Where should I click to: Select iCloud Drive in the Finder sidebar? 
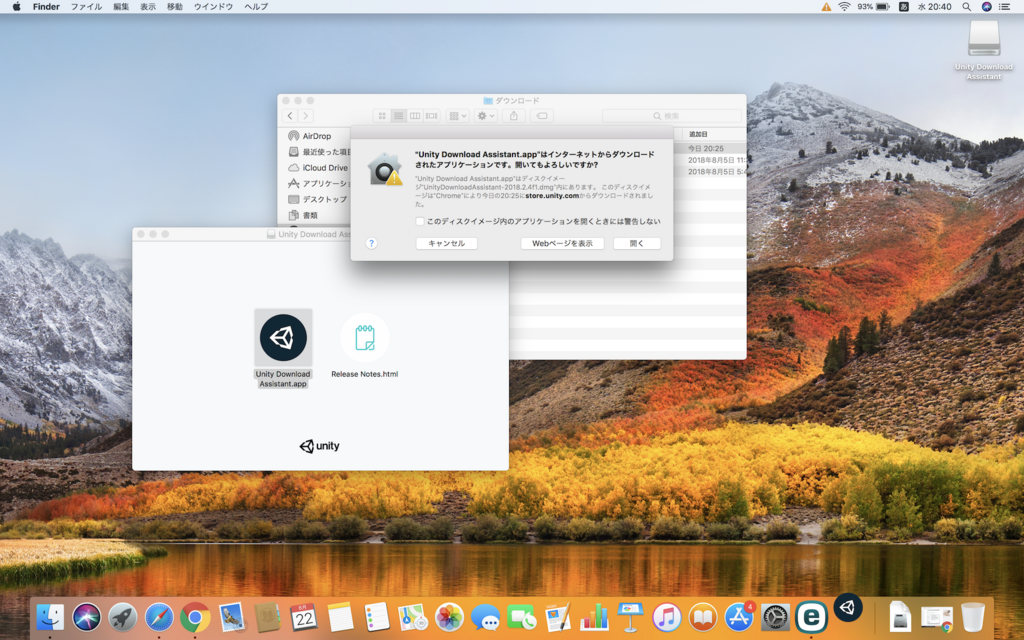coord(319,168)
